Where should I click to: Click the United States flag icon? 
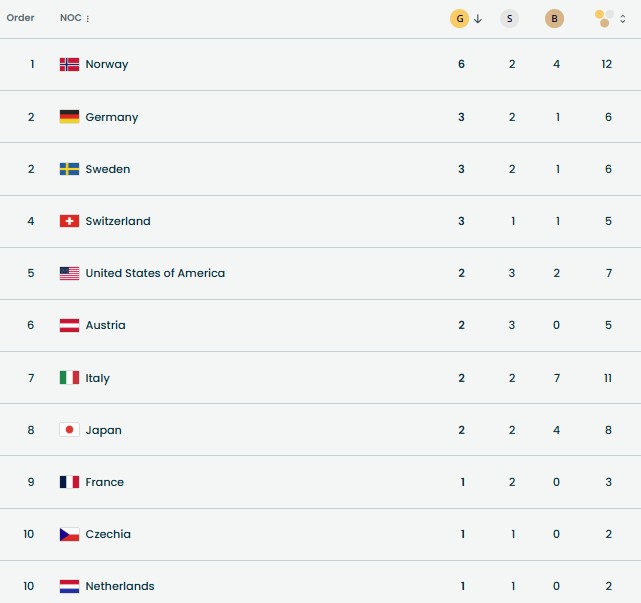(x=69, y=273)
